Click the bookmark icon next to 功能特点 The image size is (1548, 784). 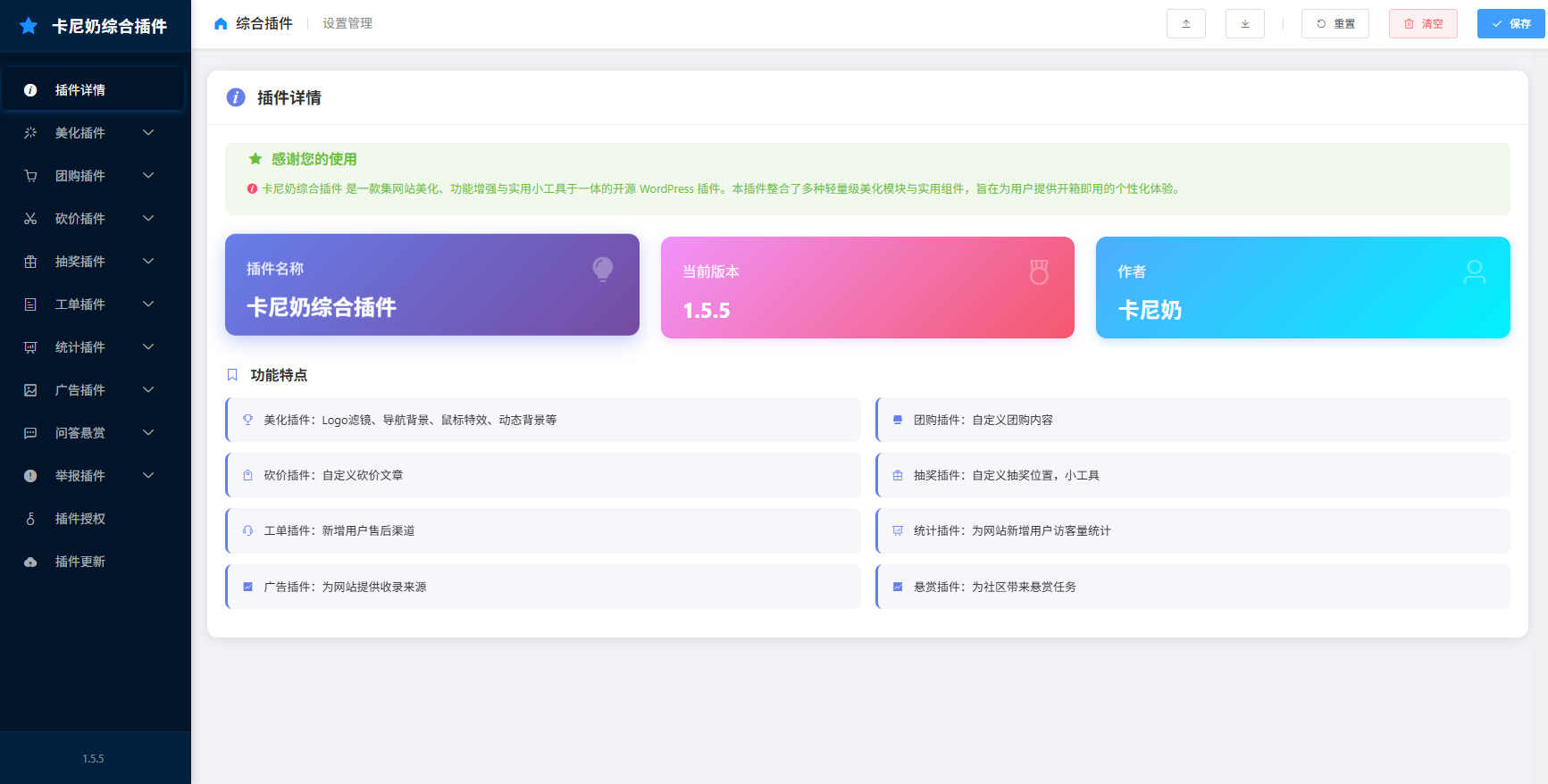[x=232, y=375]
